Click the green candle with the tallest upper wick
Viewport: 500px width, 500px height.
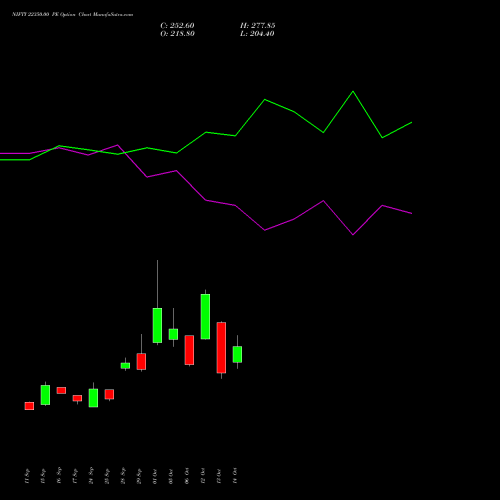pyautogui.click(x=157, y=325)
